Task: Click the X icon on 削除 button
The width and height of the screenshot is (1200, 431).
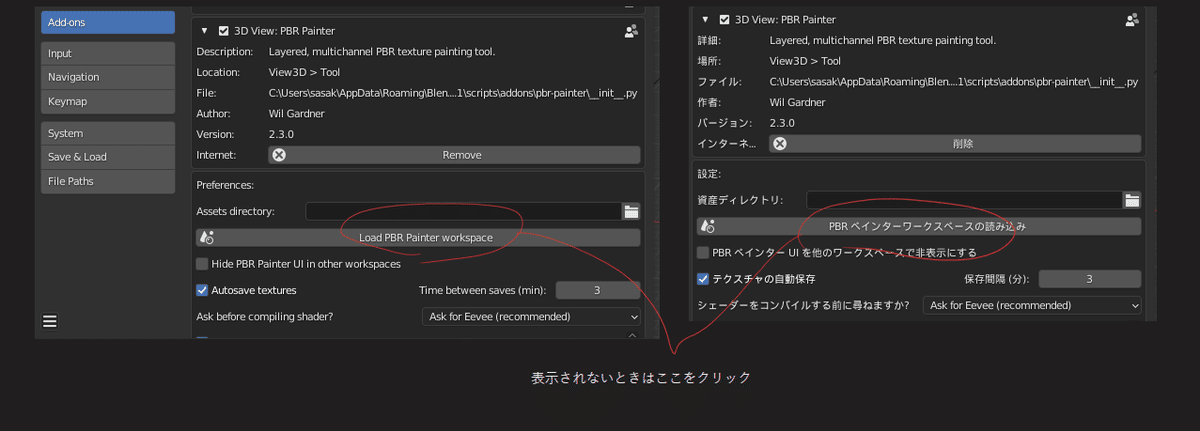Action: [x=781, y=143]
